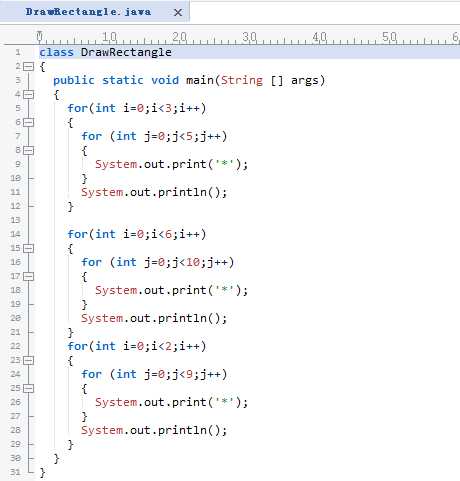This screenshot has width=460, height=481.
Task: Click System.out.println() on line 20
Action: (x=154, y=318)
